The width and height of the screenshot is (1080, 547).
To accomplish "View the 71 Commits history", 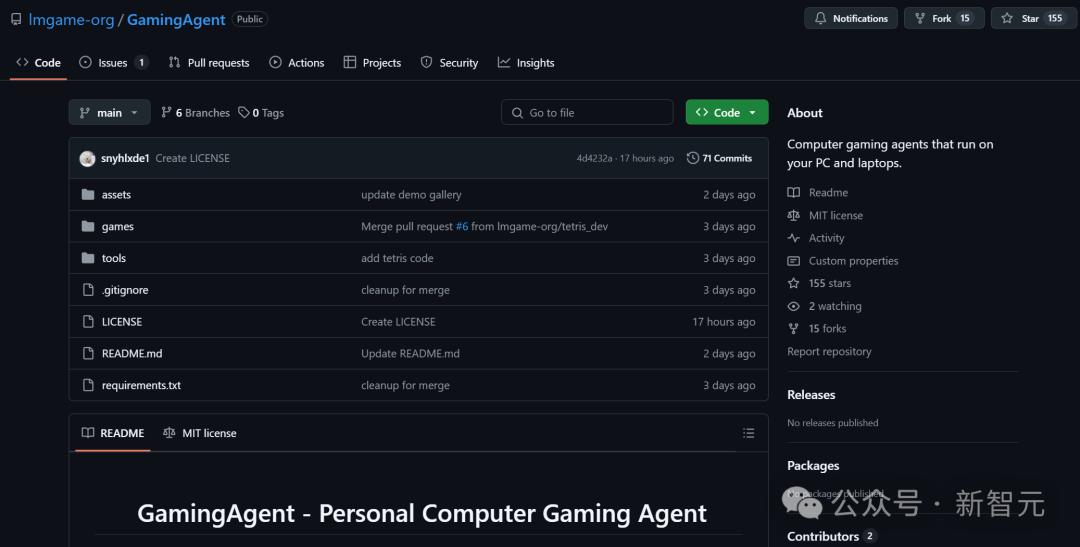I will pos(719,158).
